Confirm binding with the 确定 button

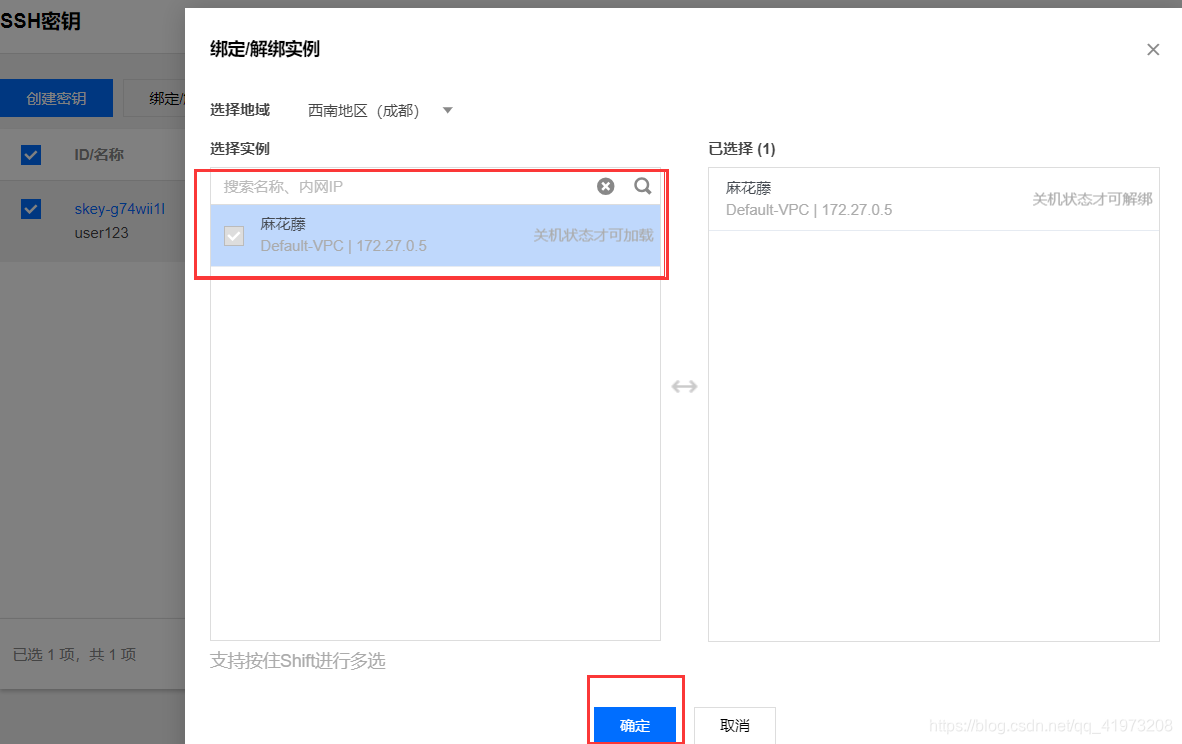636,725
